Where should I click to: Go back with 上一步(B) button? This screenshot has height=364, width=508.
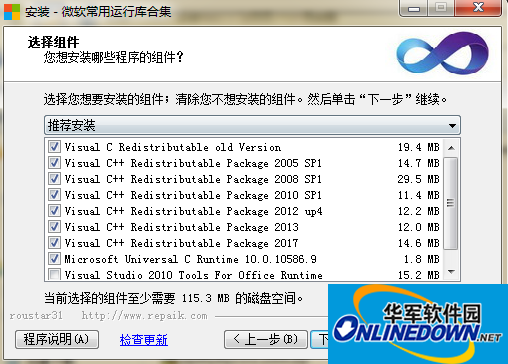click(266, 339)
